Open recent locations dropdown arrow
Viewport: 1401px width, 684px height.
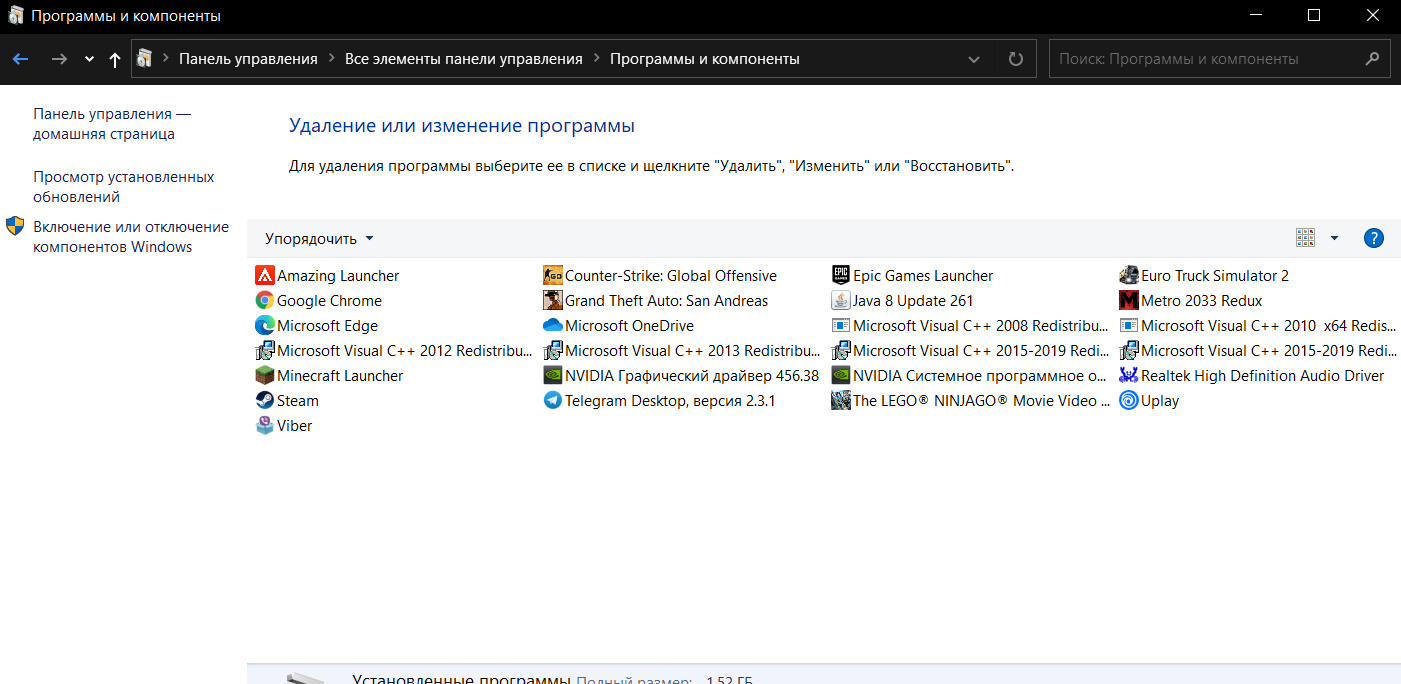tap(89, 59)
